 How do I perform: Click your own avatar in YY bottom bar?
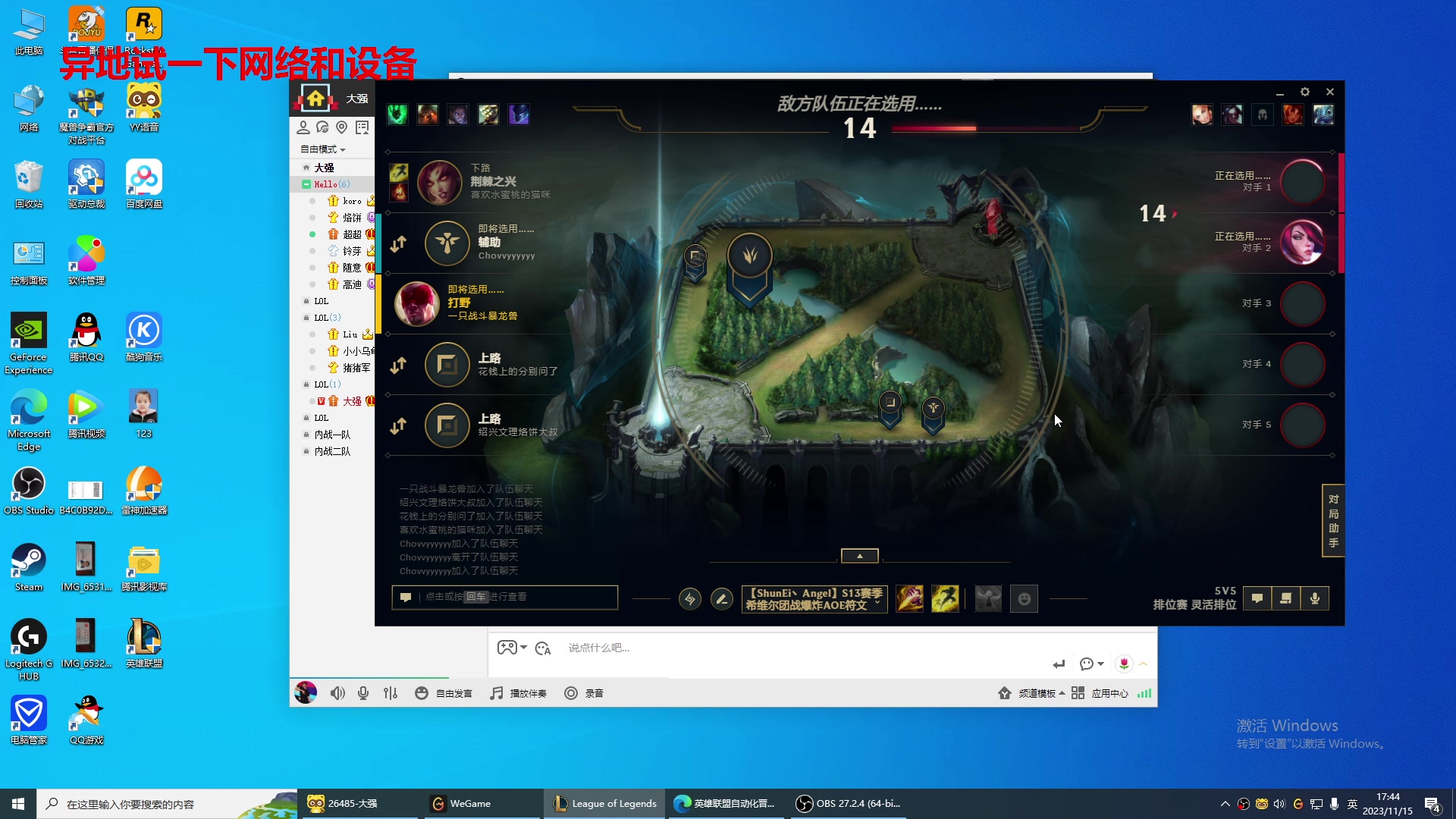(306, 692)
